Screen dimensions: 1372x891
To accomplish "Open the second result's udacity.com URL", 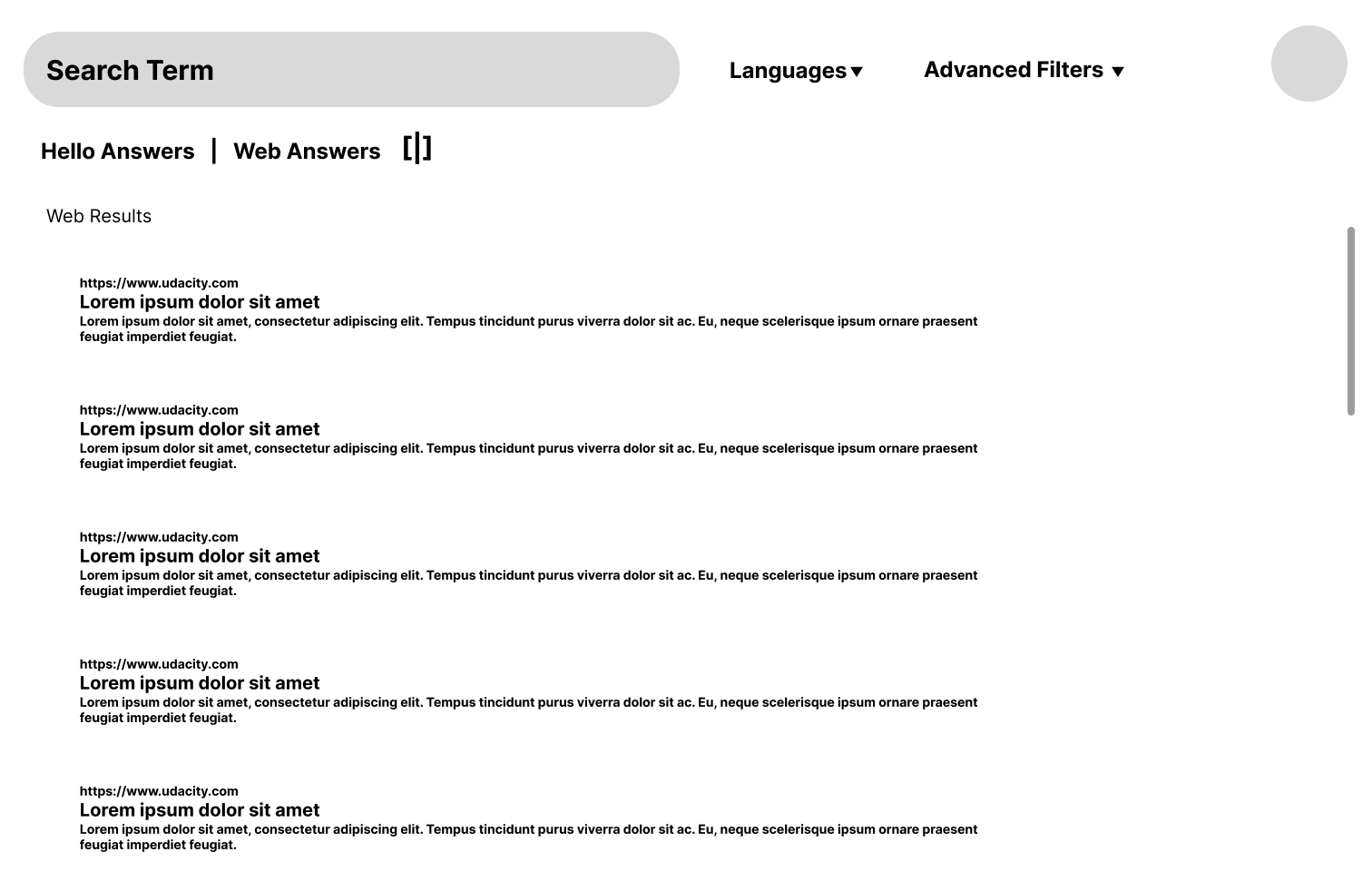I will tap(159, 410).
